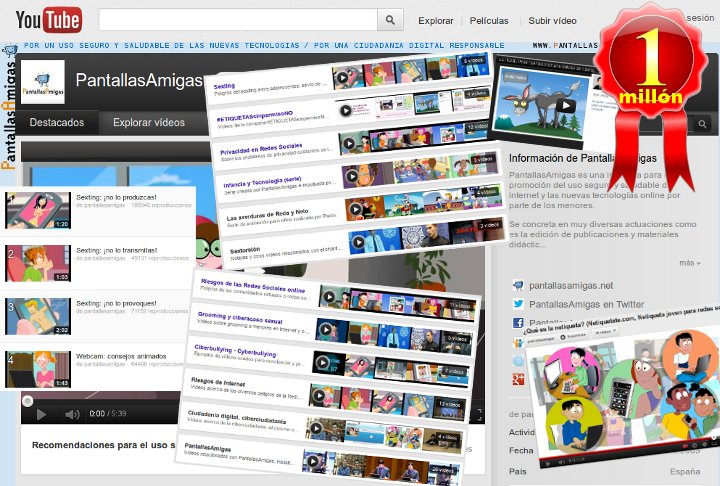Open 'PantallasAmigas en Twitter' link
720x486 pixels.
coord(586,305)
